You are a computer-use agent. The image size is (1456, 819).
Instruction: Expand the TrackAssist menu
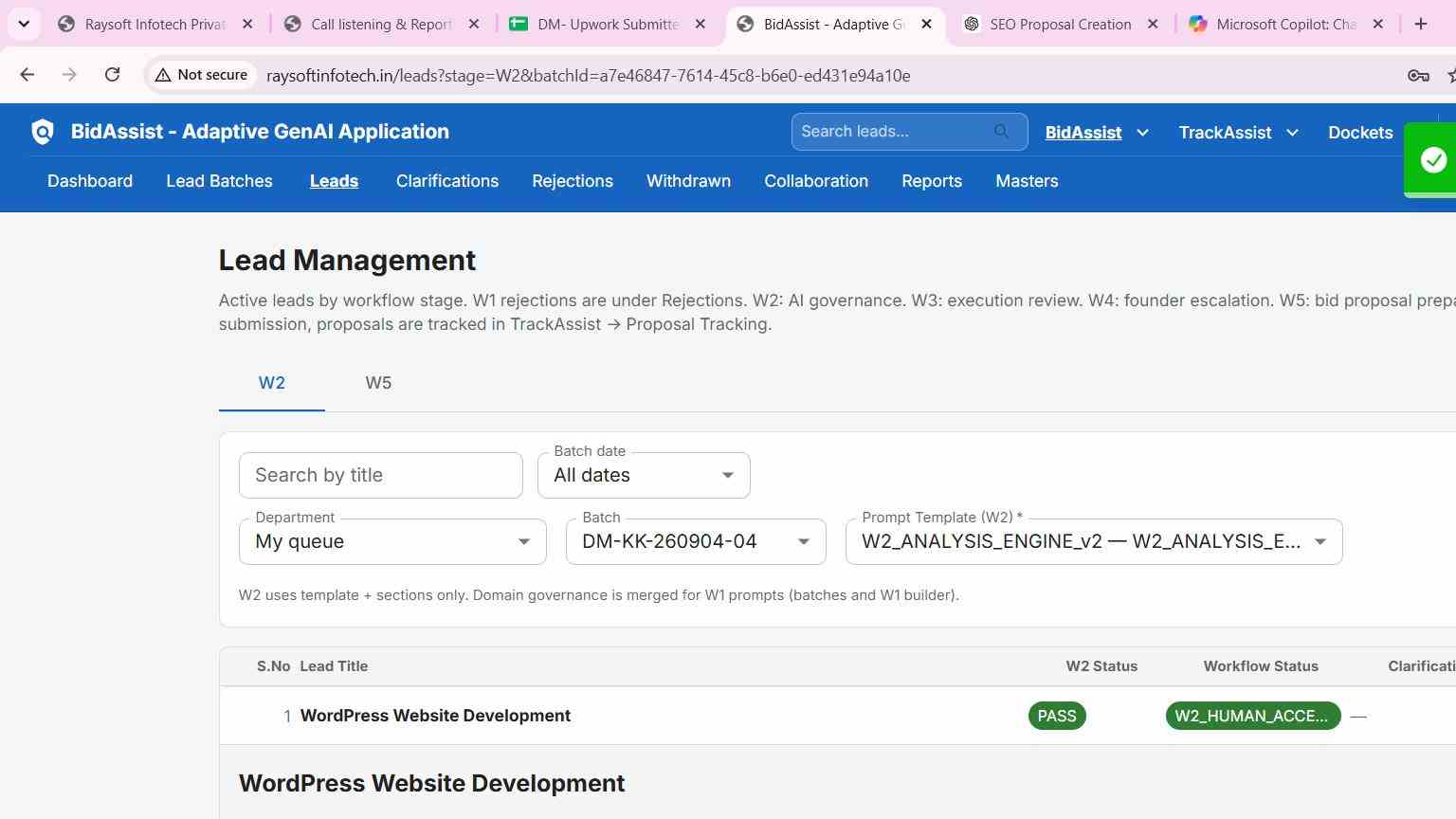(x=1238, y=133)
